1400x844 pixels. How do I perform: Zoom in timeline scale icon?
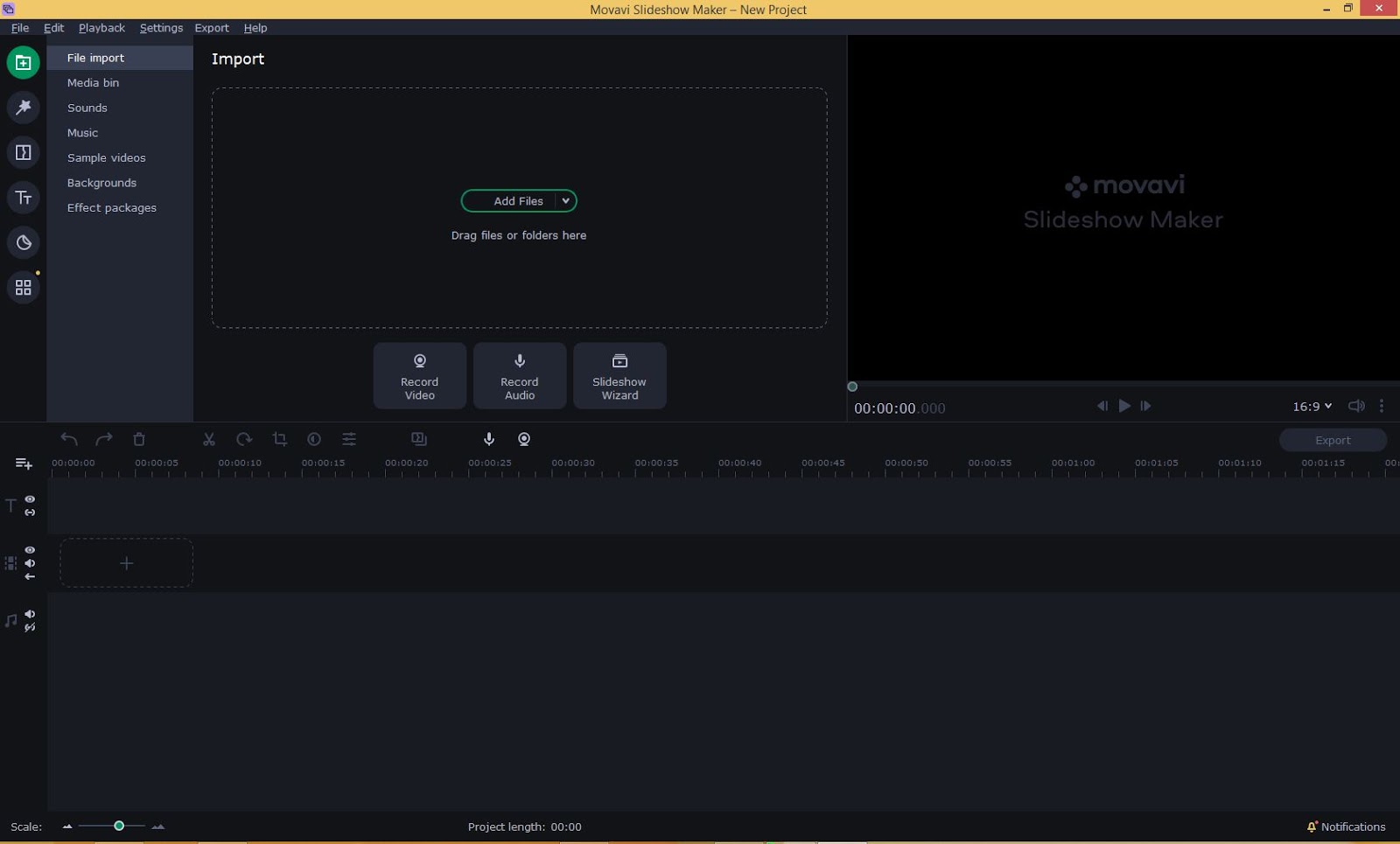pyautogui.click(x=158, y=827)
